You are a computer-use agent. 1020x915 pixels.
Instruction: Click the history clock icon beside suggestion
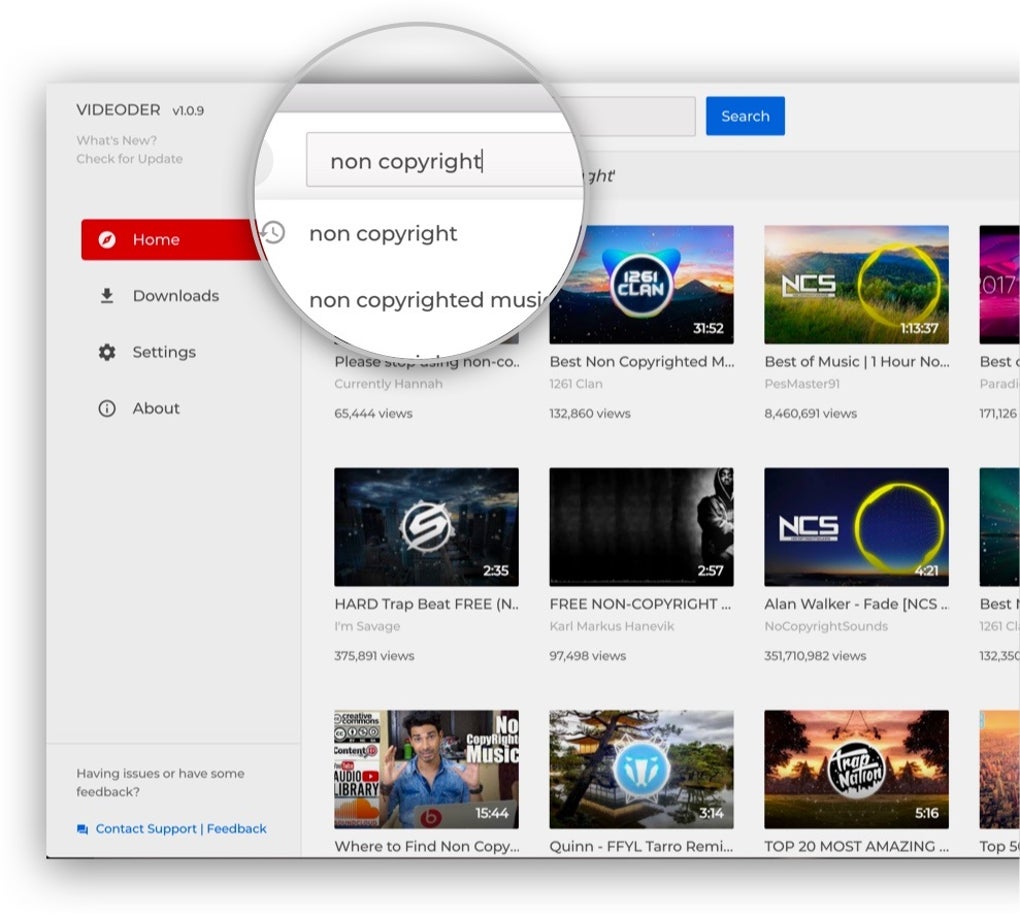(273, 232)
